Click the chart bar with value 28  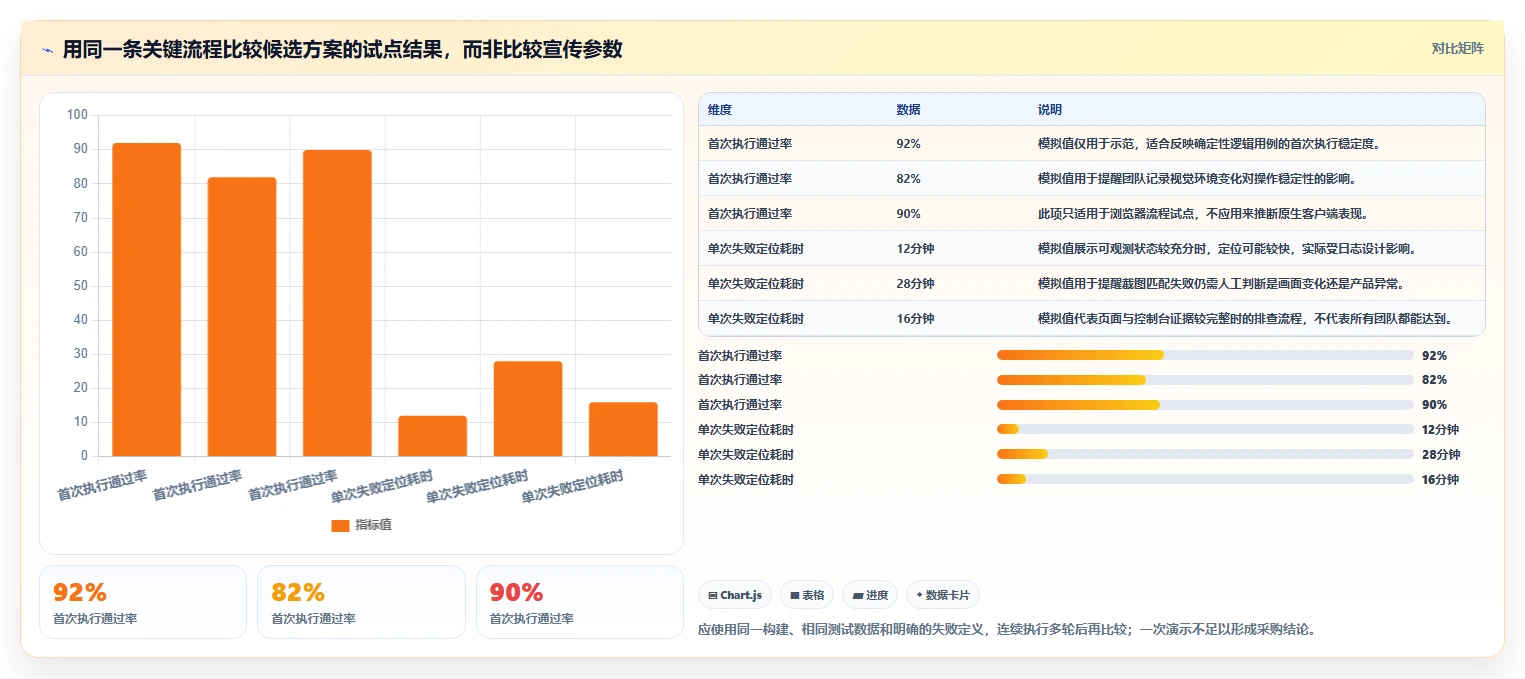[528, 409]
